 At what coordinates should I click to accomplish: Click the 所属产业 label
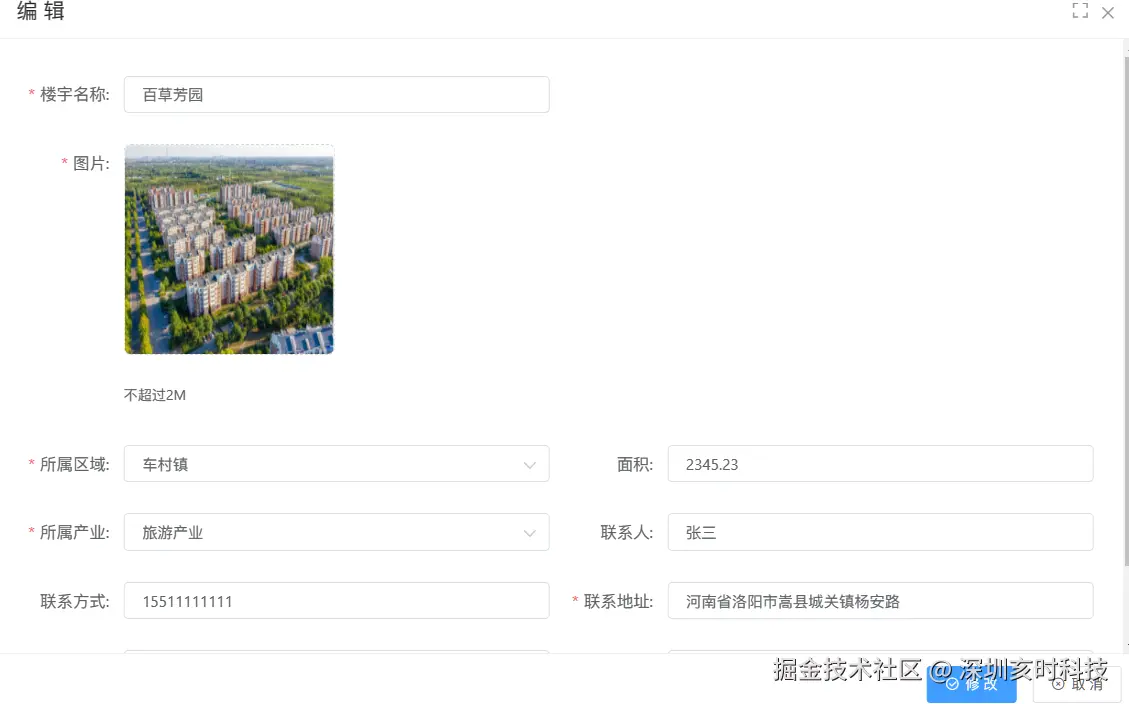pyautogui.click(x=74, y=533)
